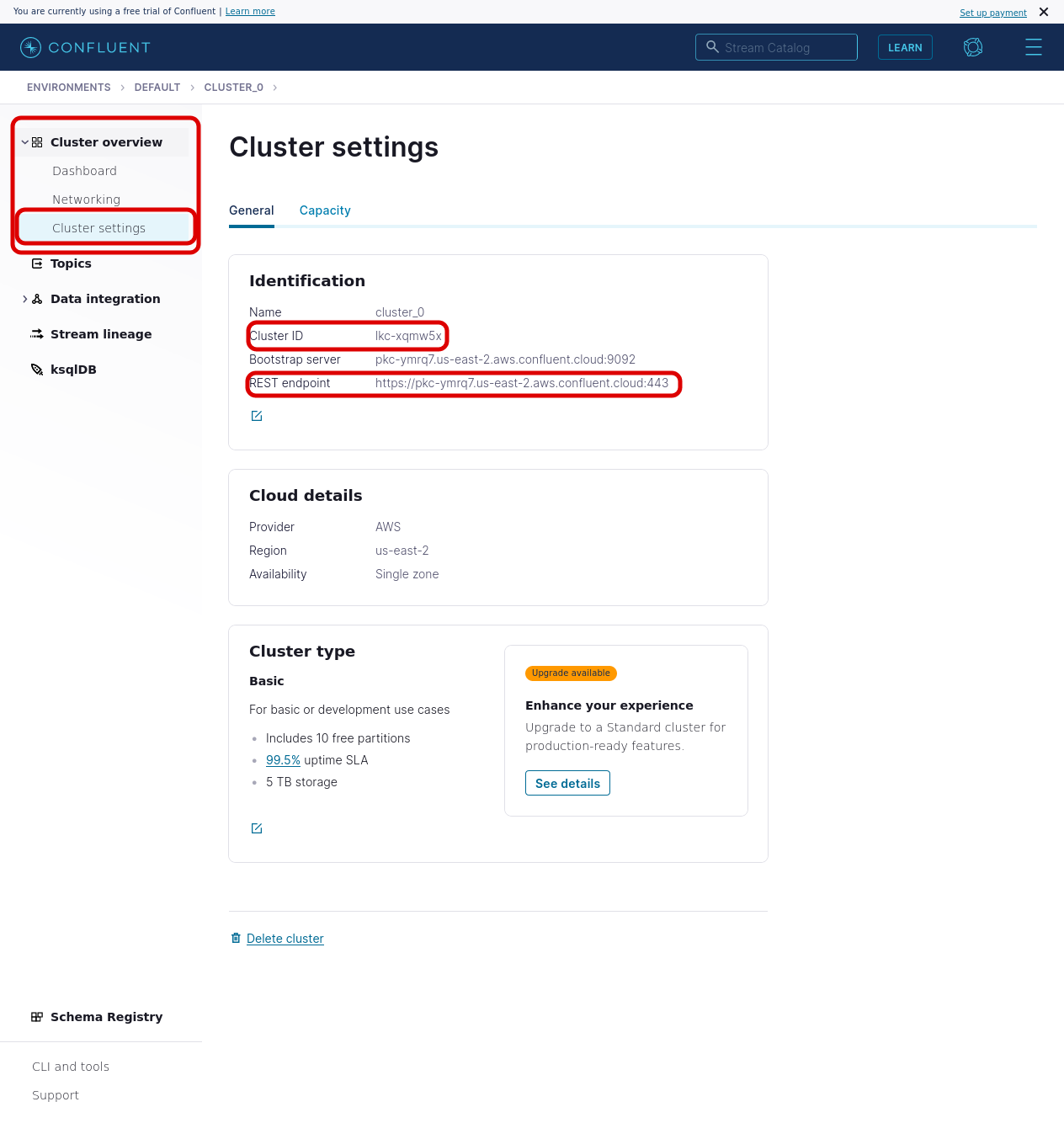Click the chevron after CLUSTER_0 breadcrumb
The width and height of the screenshot is (1064, 1123).
click(275, 87)
